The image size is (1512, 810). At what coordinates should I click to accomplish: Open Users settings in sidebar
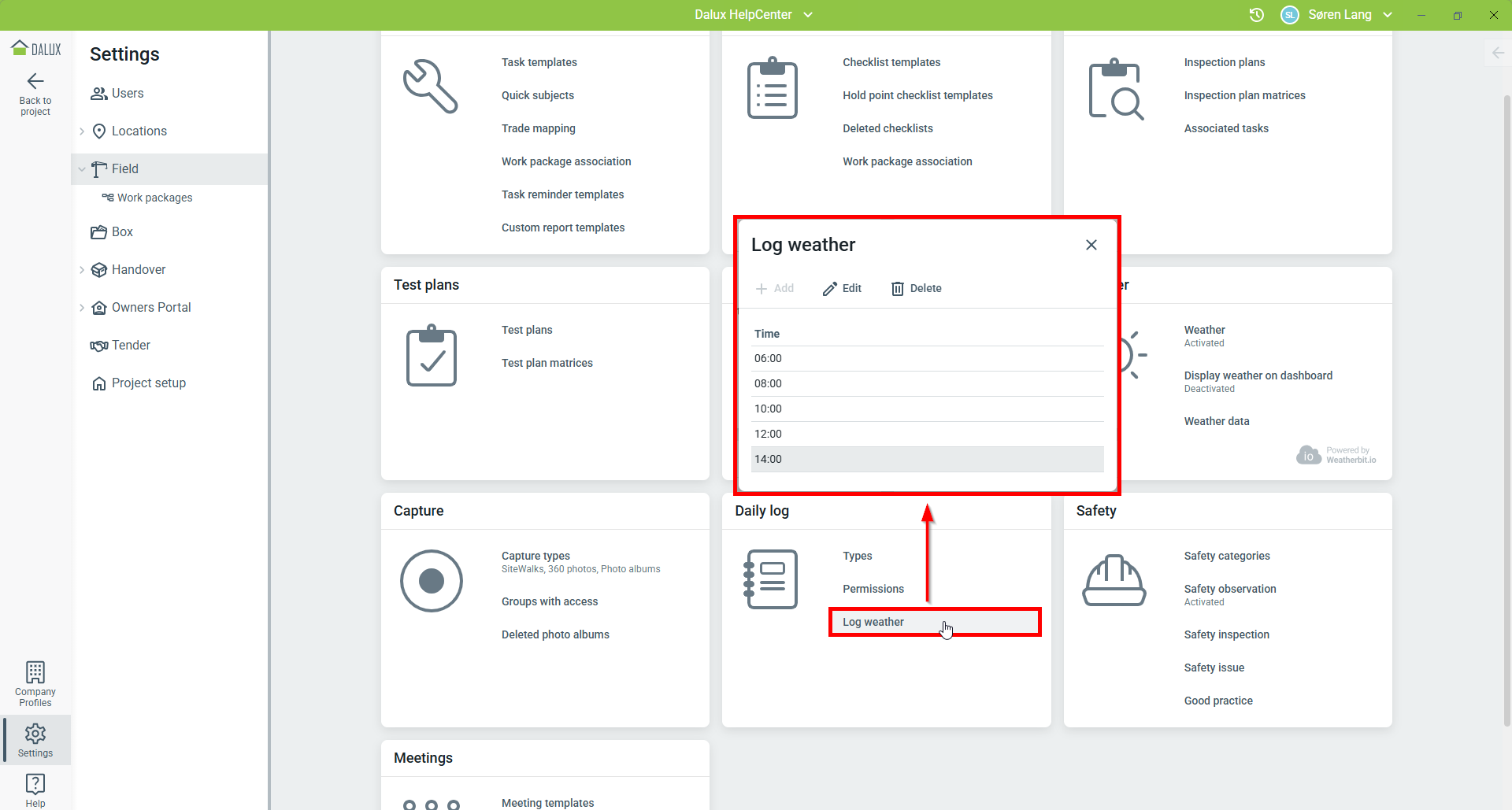pyautogui.click(x=127, y=94)
